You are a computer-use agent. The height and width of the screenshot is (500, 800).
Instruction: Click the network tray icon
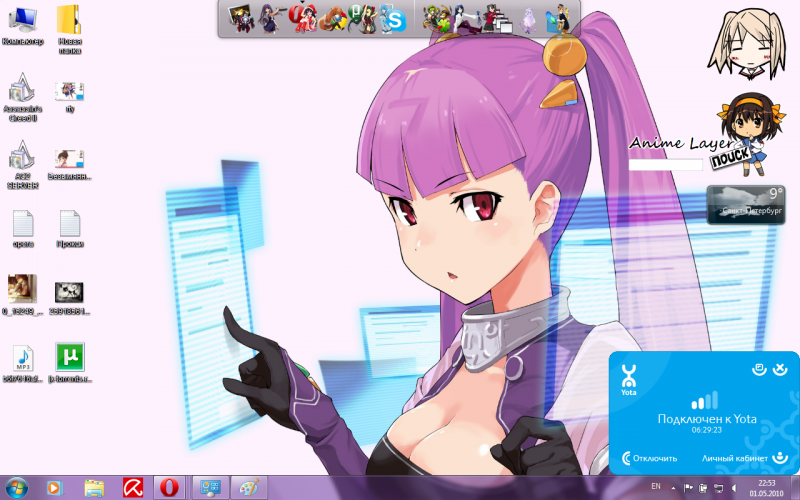718,488
